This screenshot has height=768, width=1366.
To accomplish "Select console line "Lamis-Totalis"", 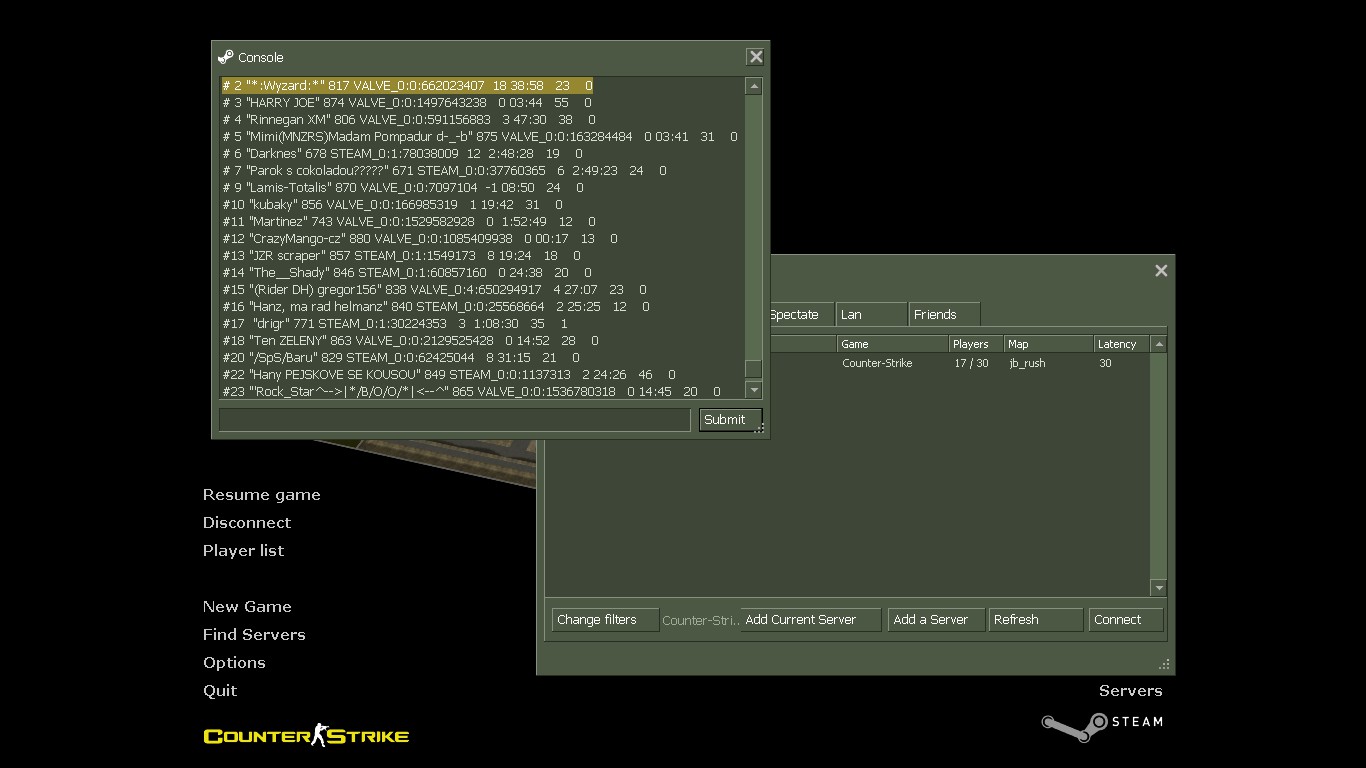I will click(403, 188).
